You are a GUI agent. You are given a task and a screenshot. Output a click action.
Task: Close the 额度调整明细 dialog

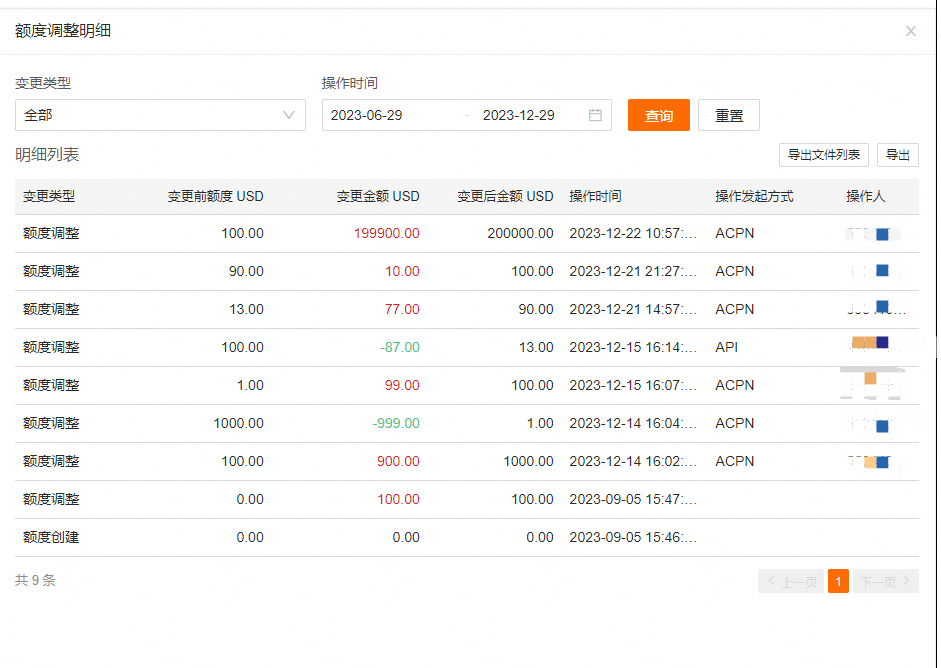910,31
